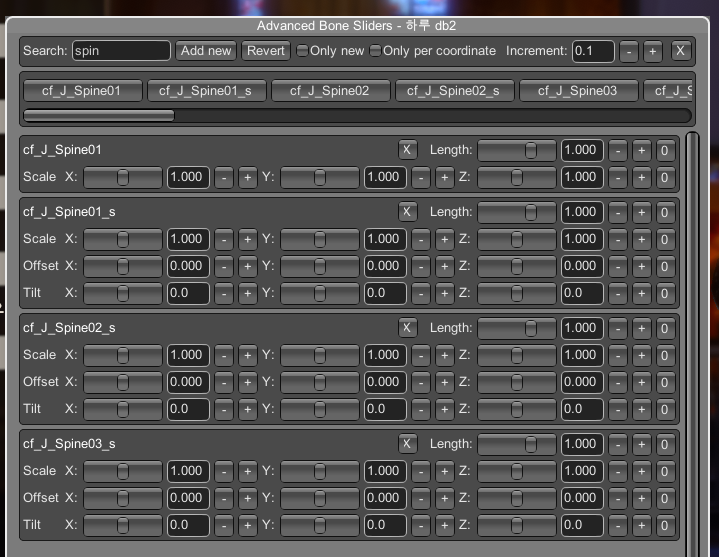Viewport: 719px width, 557px height.
Task: Toggle the Only new checkbox
Action: (x=302, y=50)
